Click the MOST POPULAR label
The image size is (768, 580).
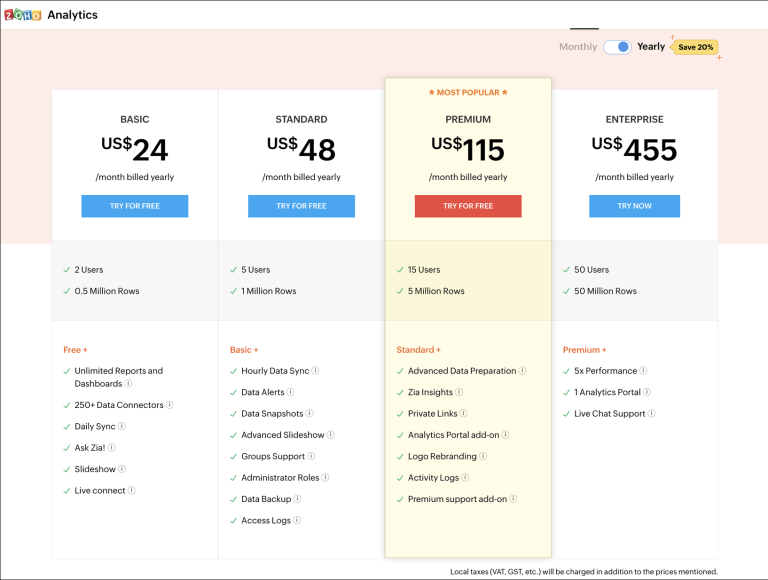pos(468,93)
